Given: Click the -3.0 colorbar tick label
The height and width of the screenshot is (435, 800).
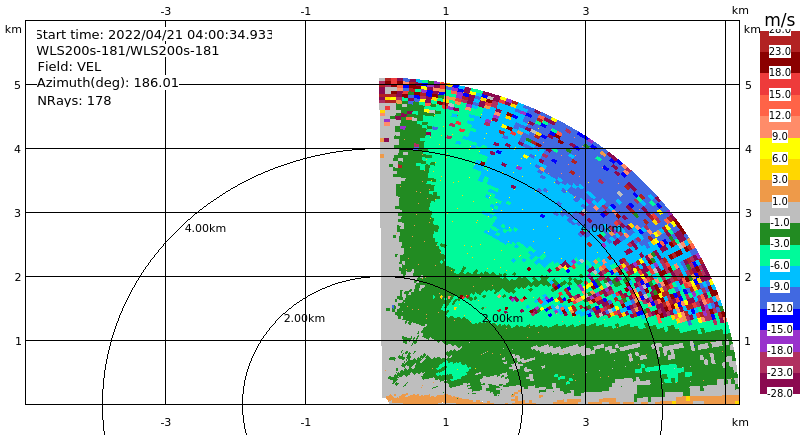Looking at the screenshot, I should pos(780,243).
